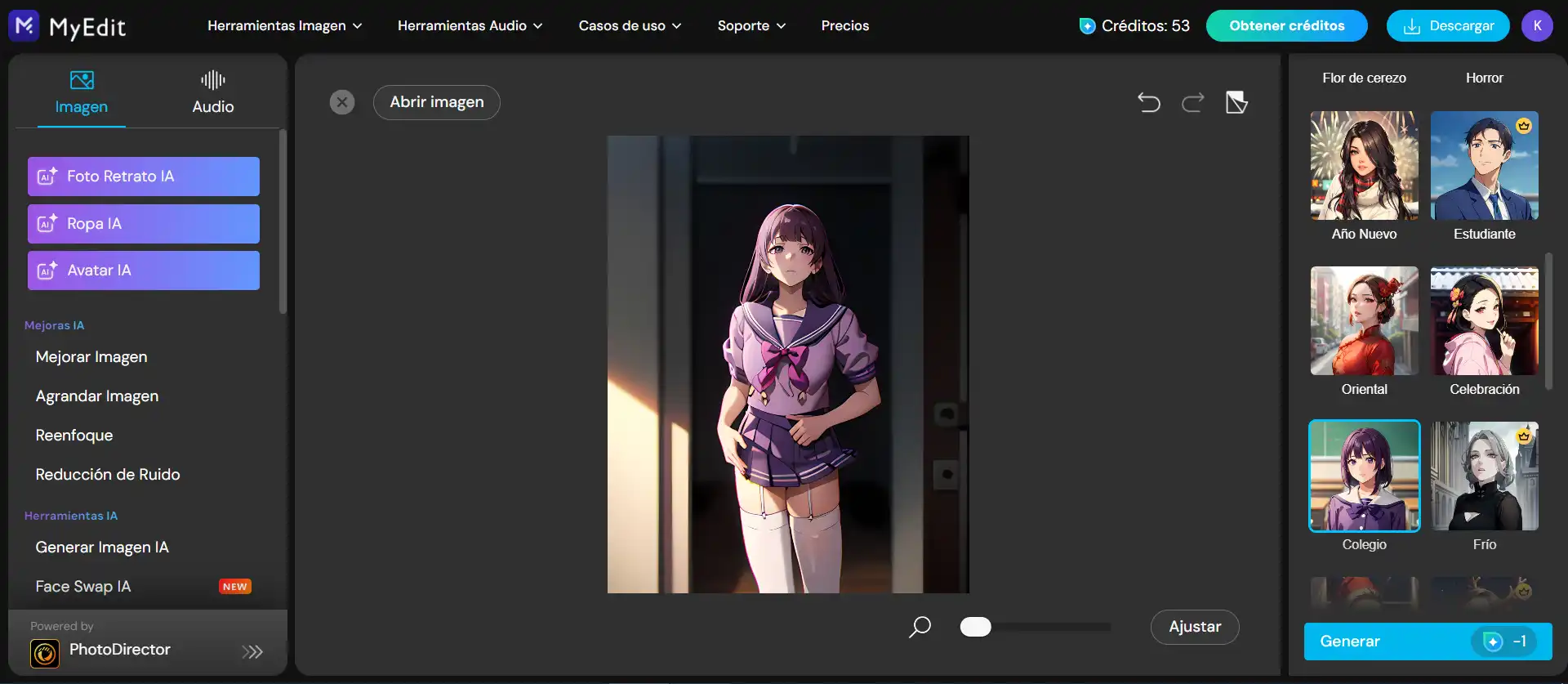This screenshot has width=1568, height=684.
Task: Click Obtener créditos button
Action: coord(1287,26)
